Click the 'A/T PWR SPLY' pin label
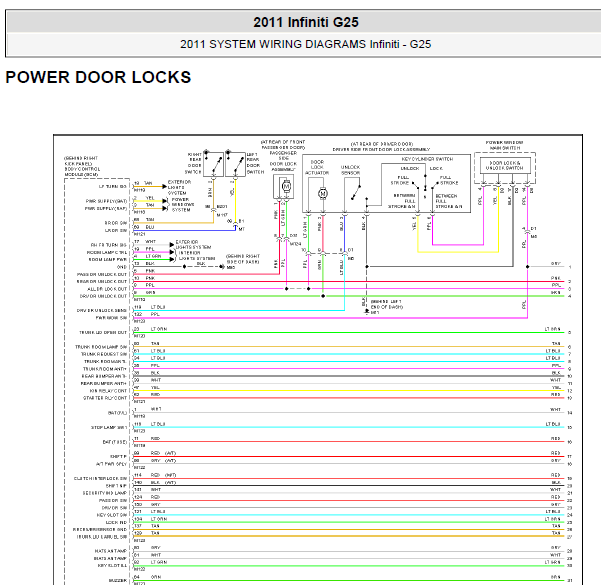 pos(111,464)
